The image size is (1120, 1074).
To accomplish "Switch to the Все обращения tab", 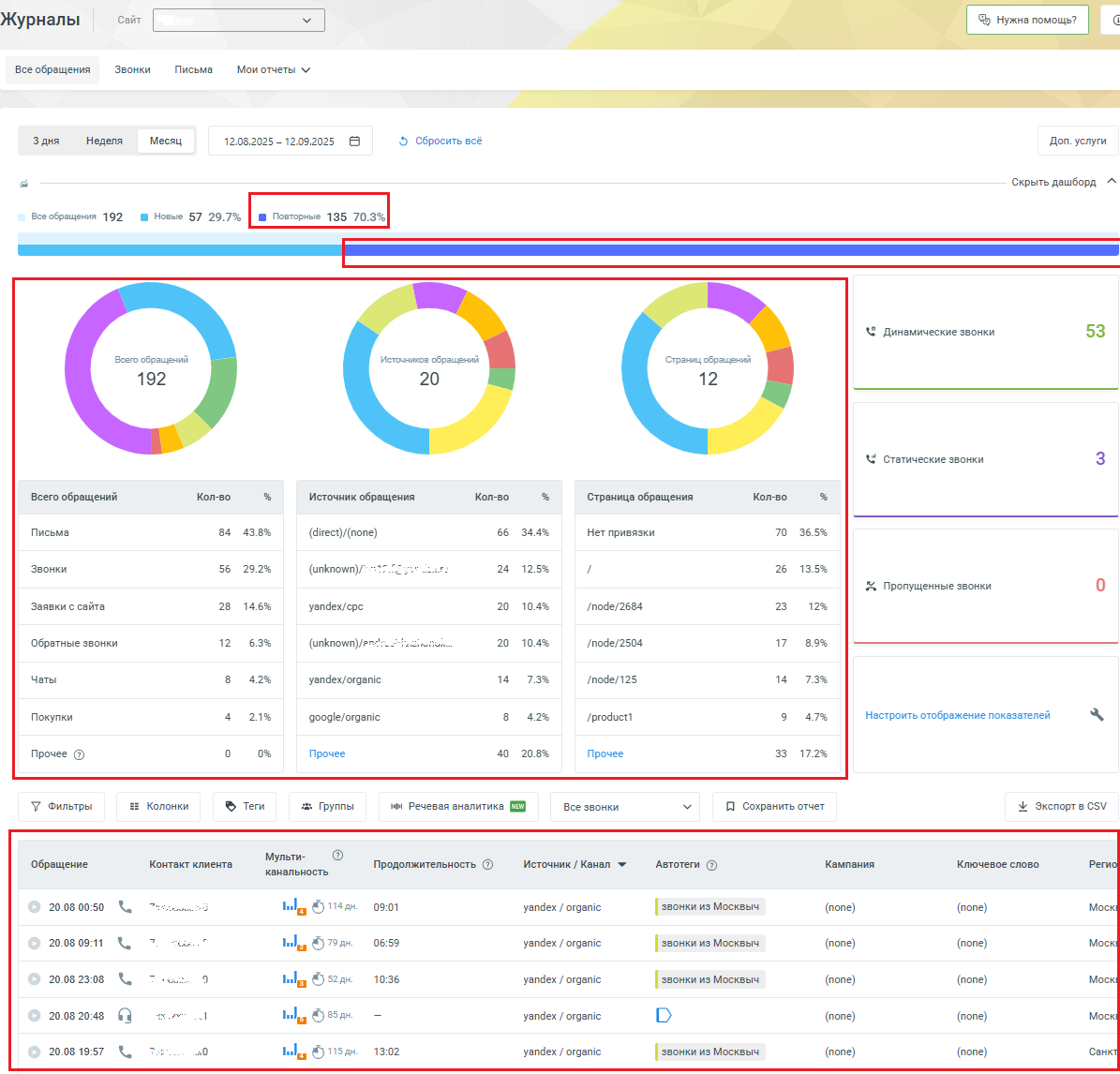I will tap(52, 70).
